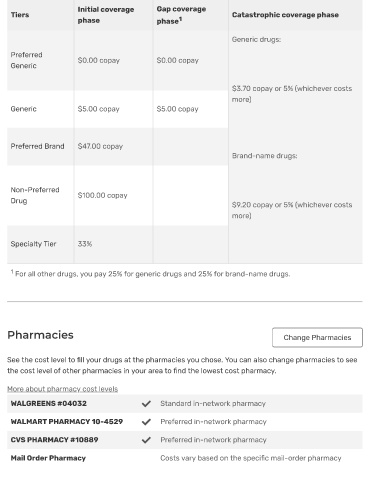Click the checkmark next to WALMART PHARMACY 10-4529
The height and width of the screenshot is (480, 370).
(146, 422)
